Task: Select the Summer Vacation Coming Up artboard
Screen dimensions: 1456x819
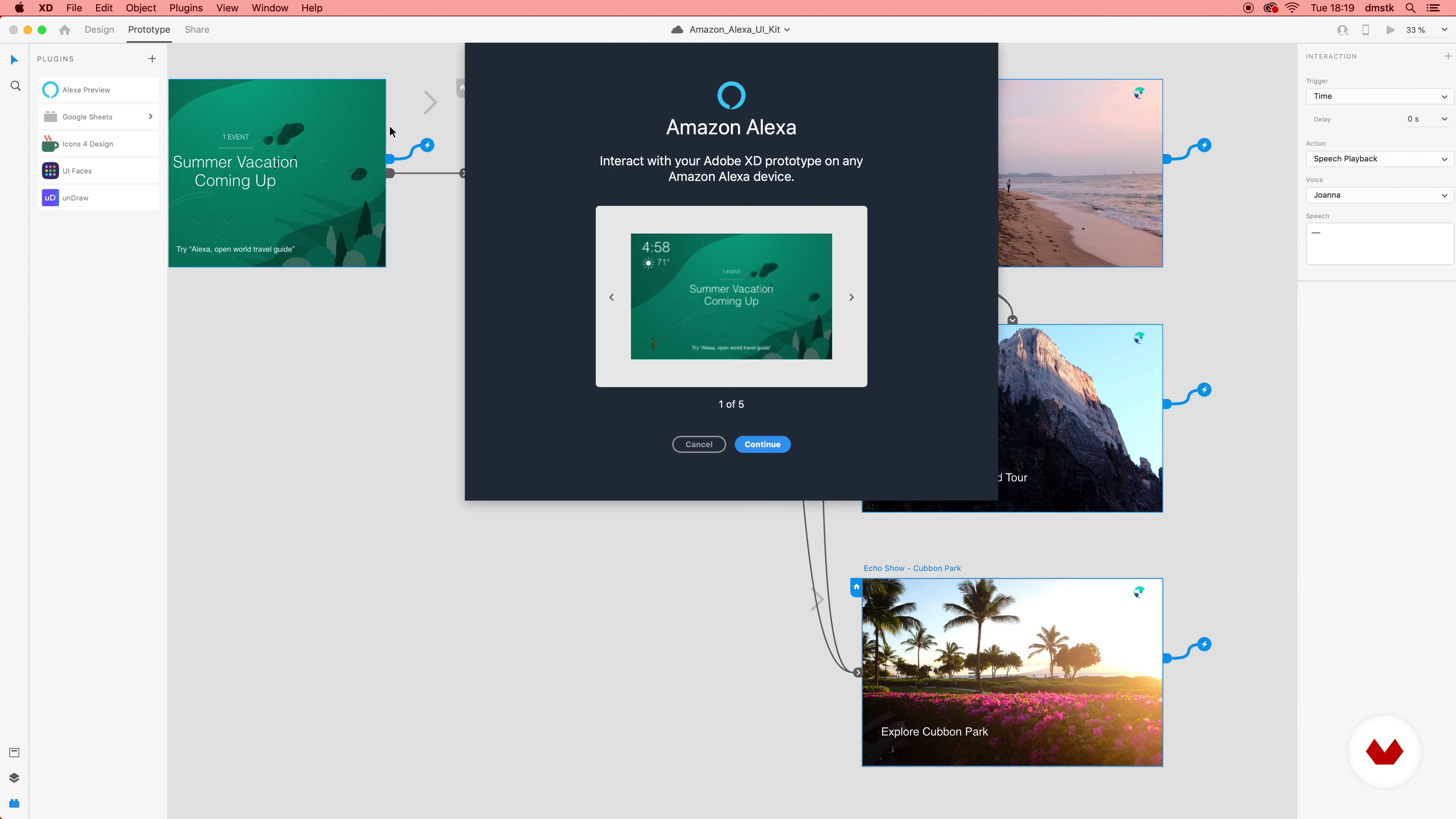Action: 277,173
